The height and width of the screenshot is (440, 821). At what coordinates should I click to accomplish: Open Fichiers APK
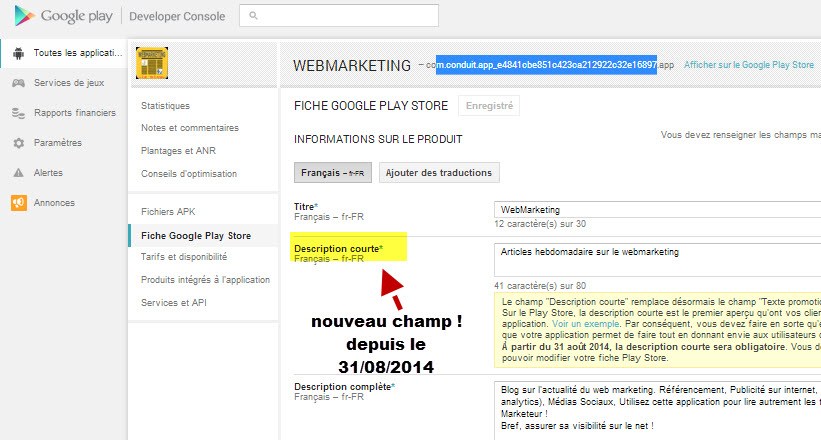168,212
